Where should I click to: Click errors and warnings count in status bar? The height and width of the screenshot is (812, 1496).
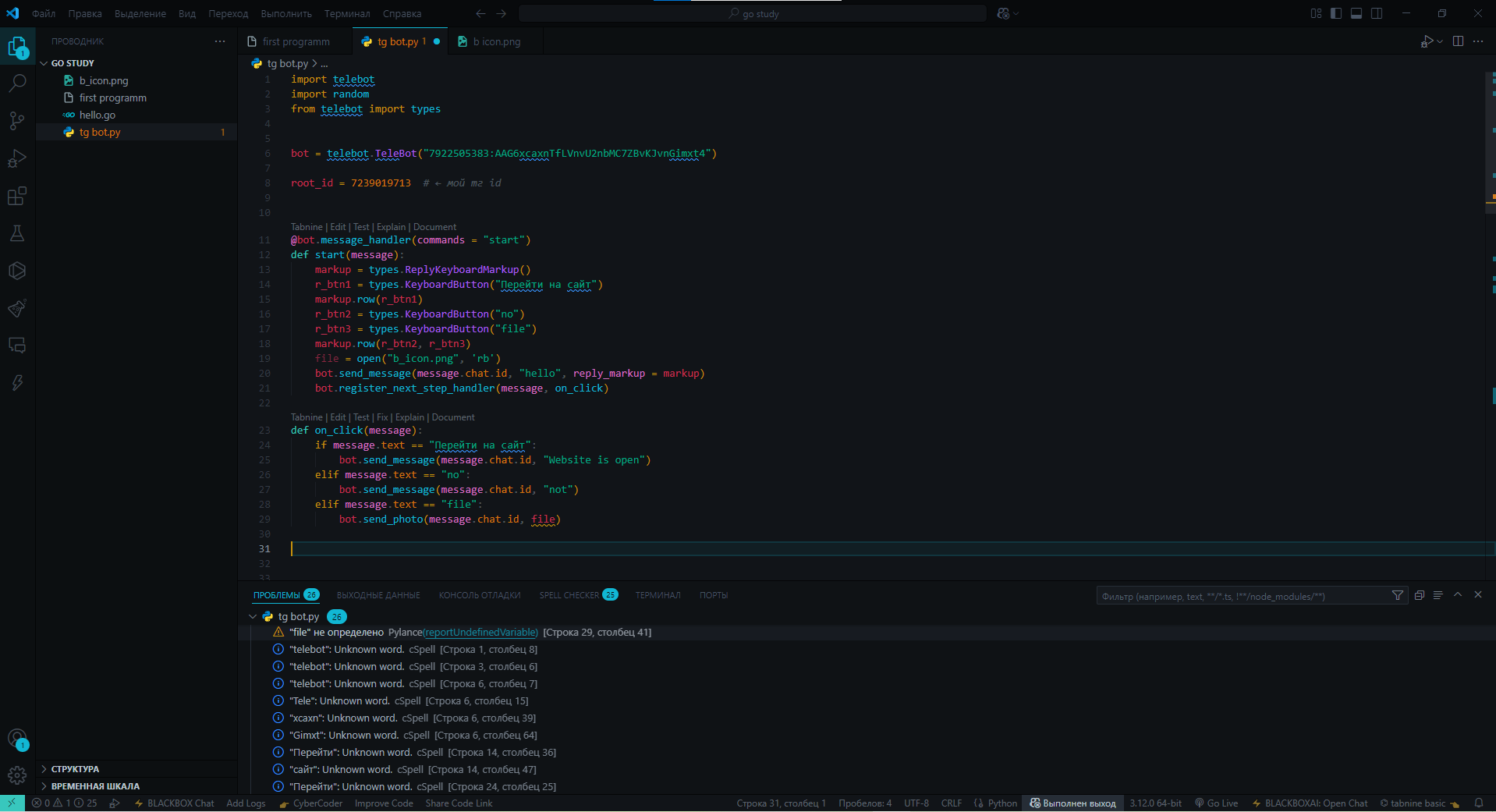click(65, 803)
